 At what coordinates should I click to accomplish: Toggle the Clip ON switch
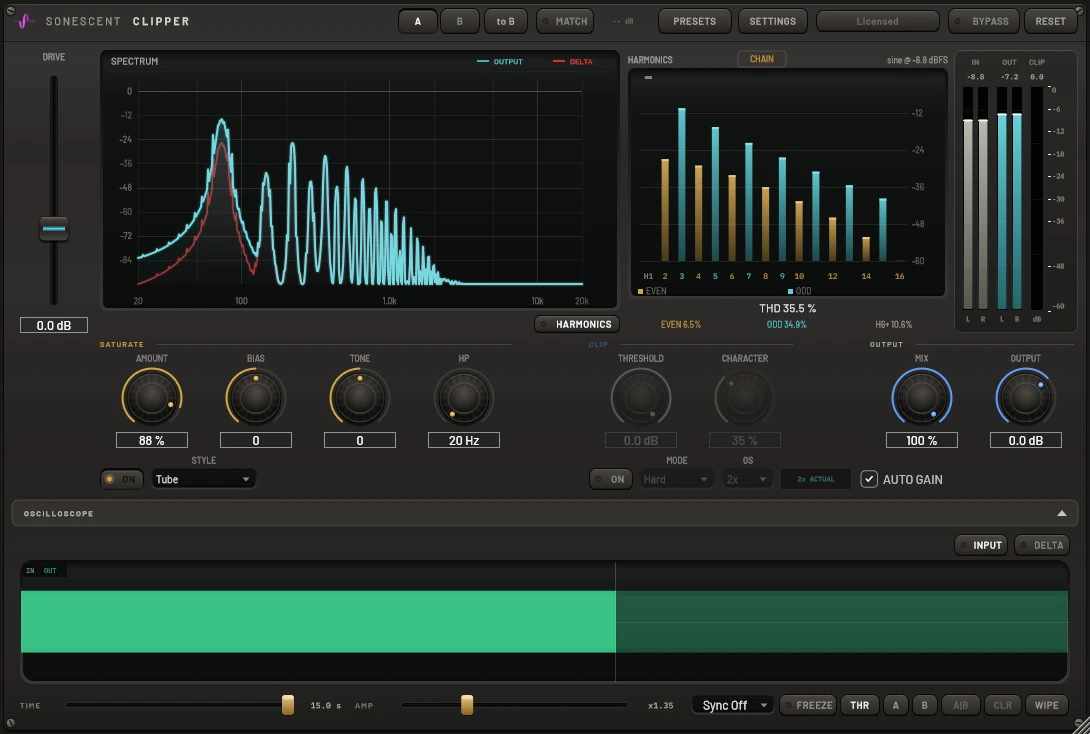point(610,479)
